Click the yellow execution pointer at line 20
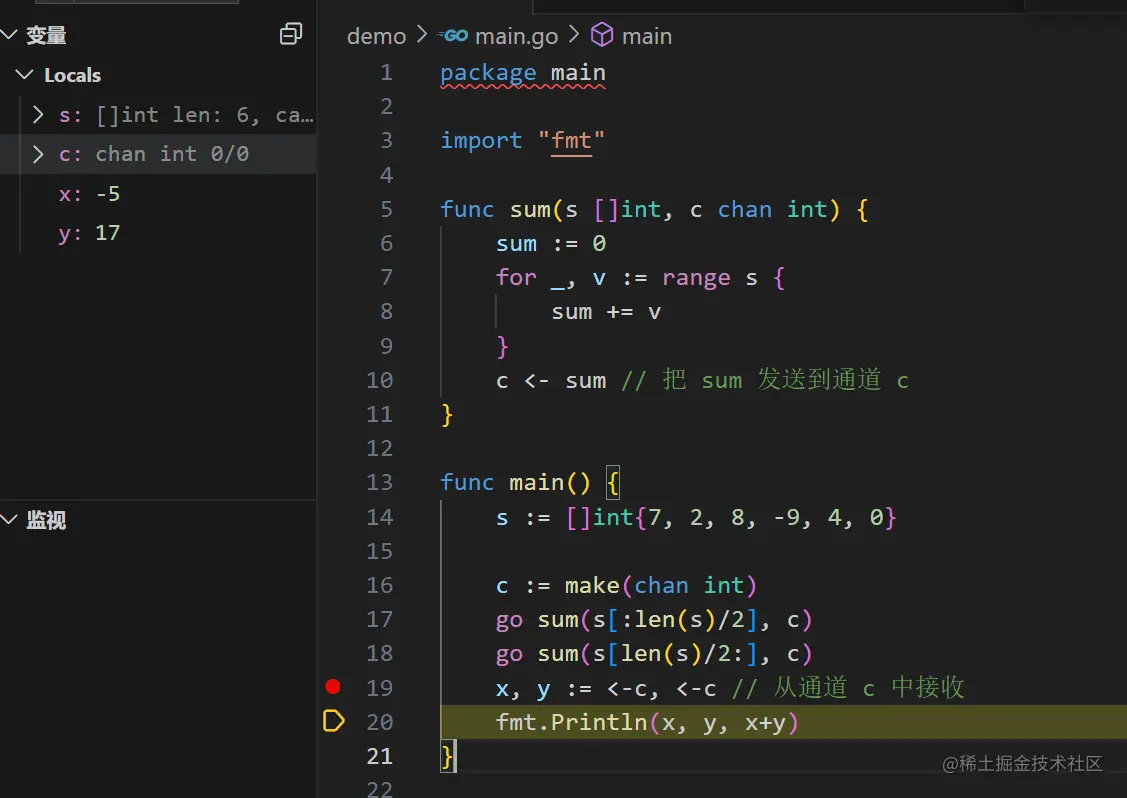The width and height of the screenshot is (1127, 798). coord(334,720)
